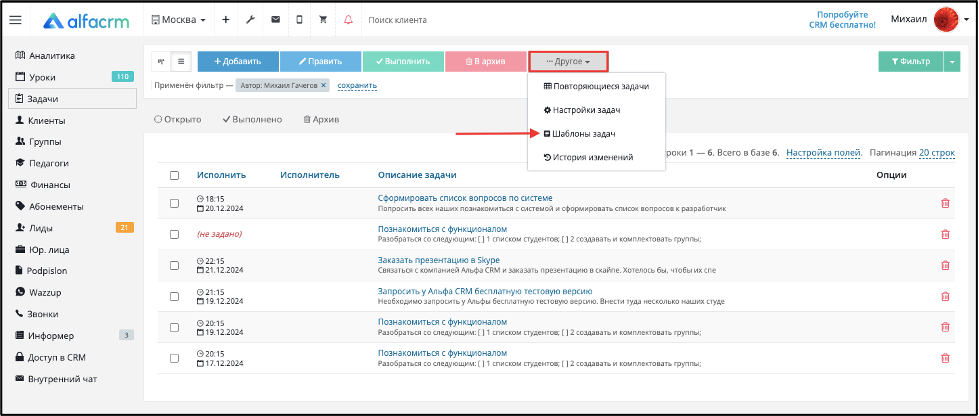This screenshot has height=416, width=979.
Task: Click the shopping cart icon
Action: click(323, 20)
